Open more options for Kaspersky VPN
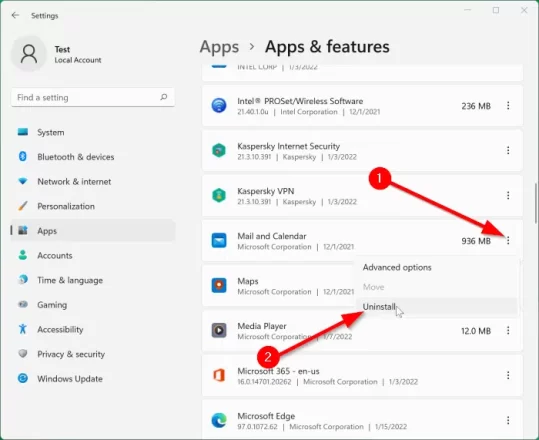The height and width of the screenshot is (440, 539). (x=508, y=195)
